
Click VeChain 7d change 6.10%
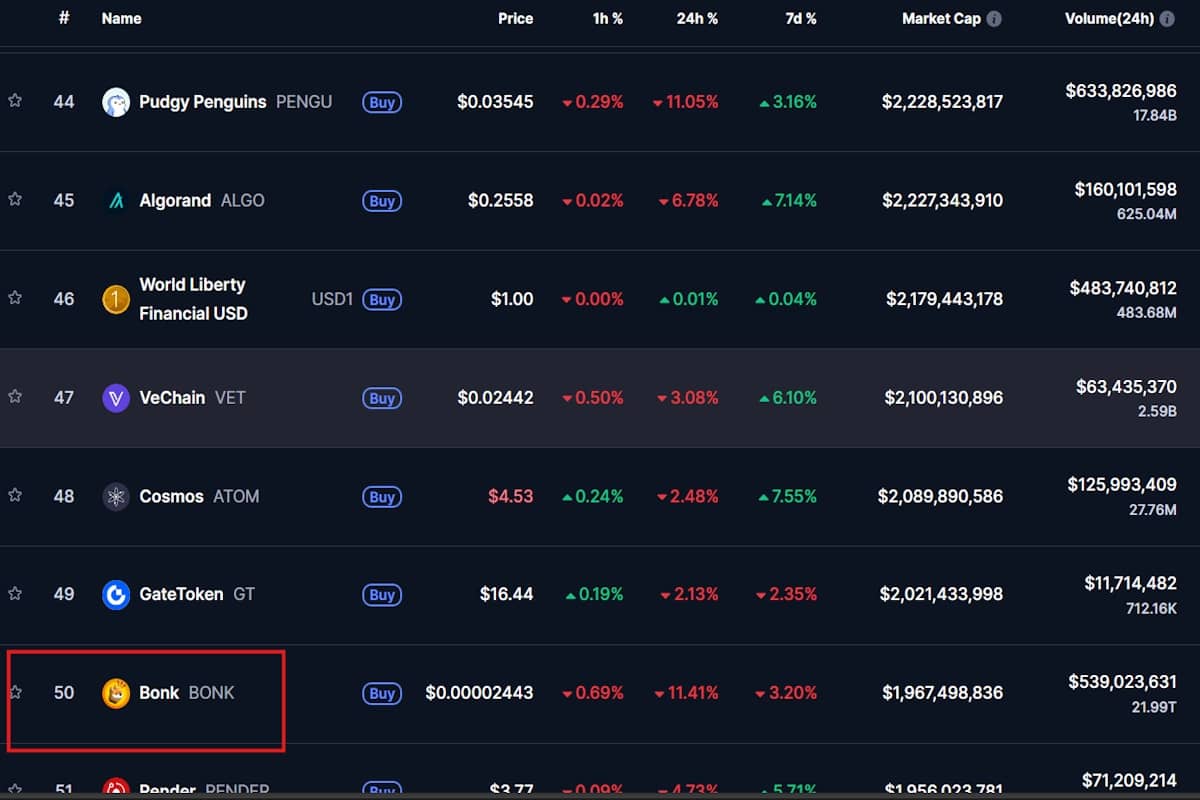788,398
